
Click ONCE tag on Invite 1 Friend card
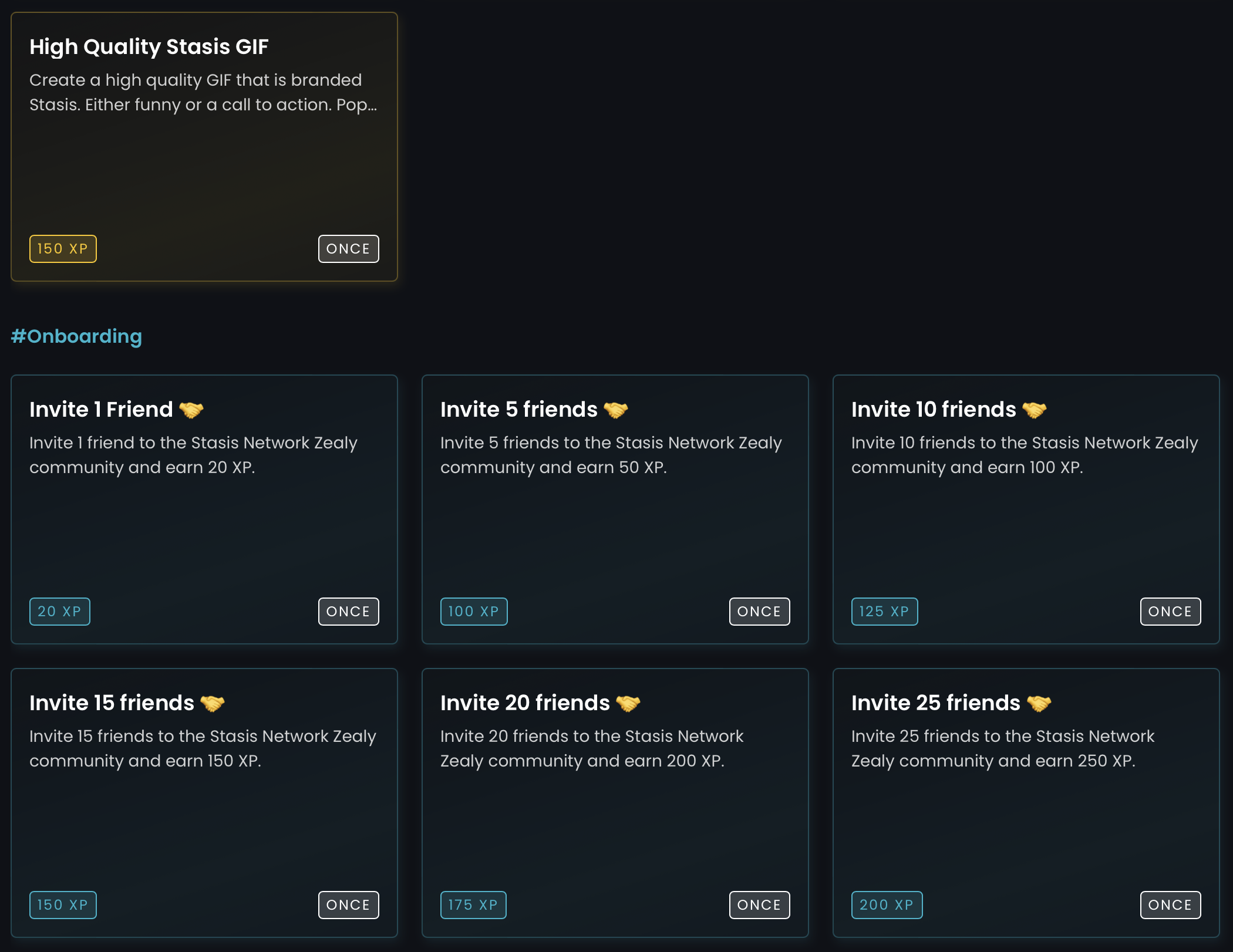tap(349, 612)
